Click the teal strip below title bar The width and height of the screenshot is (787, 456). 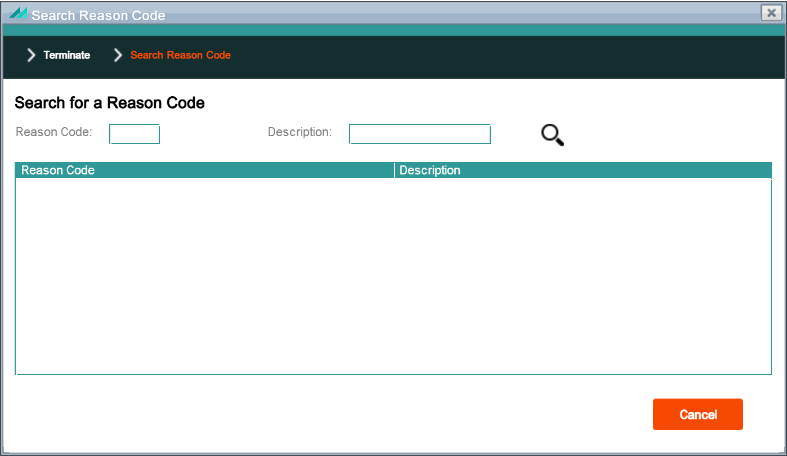coord(394,30)
